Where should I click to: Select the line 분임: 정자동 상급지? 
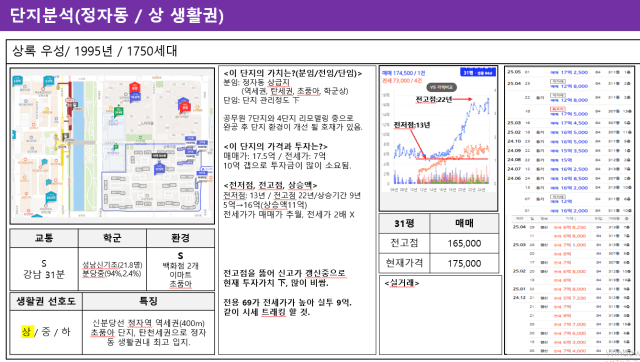point(256,82)
